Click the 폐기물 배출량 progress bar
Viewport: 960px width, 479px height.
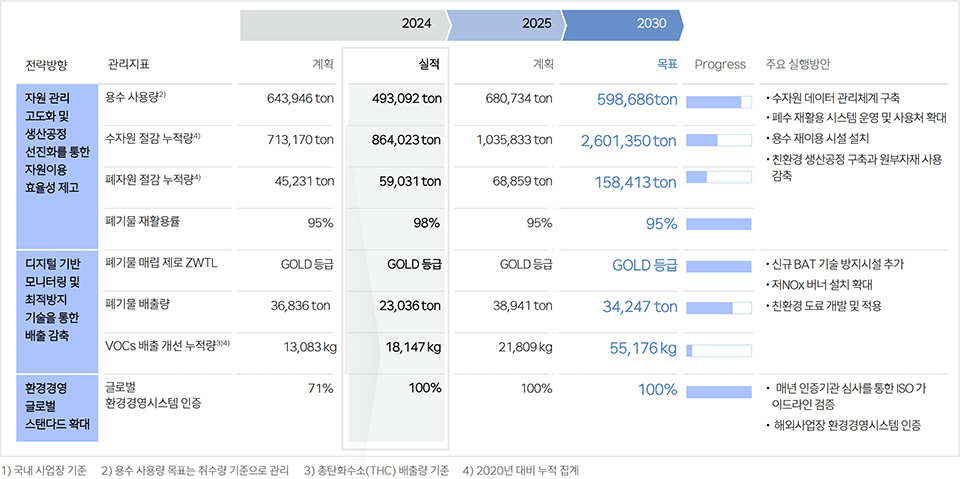[x=719, y=307]
